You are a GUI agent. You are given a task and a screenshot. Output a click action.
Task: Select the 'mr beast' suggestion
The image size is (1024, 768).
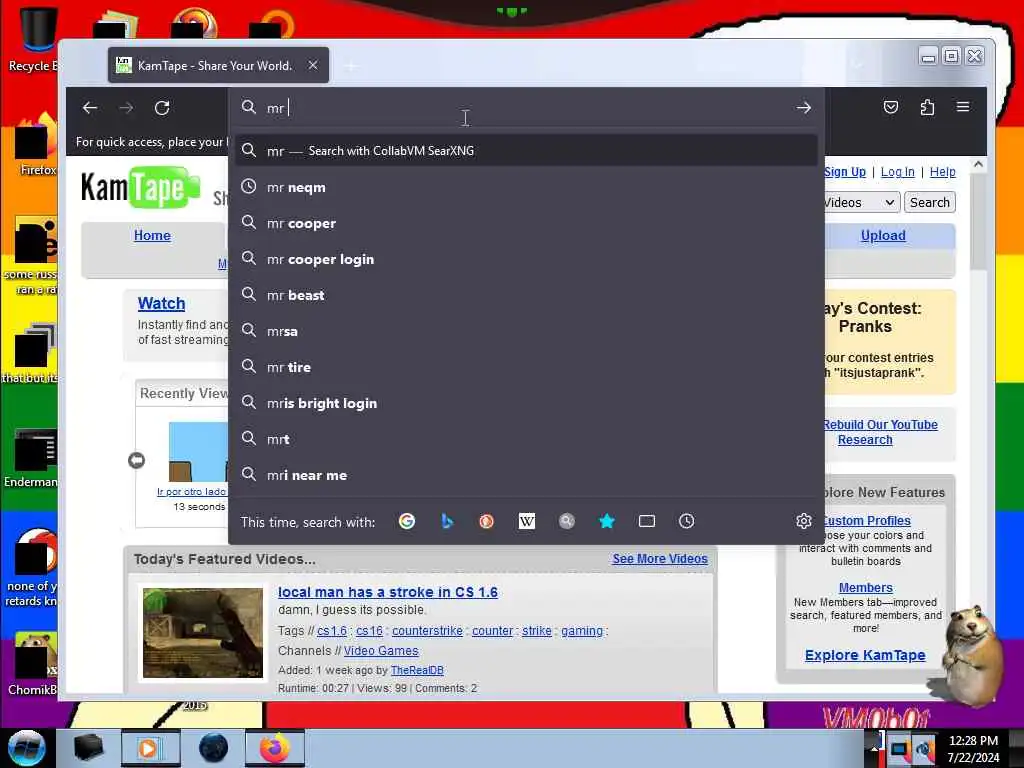[526, 295]
